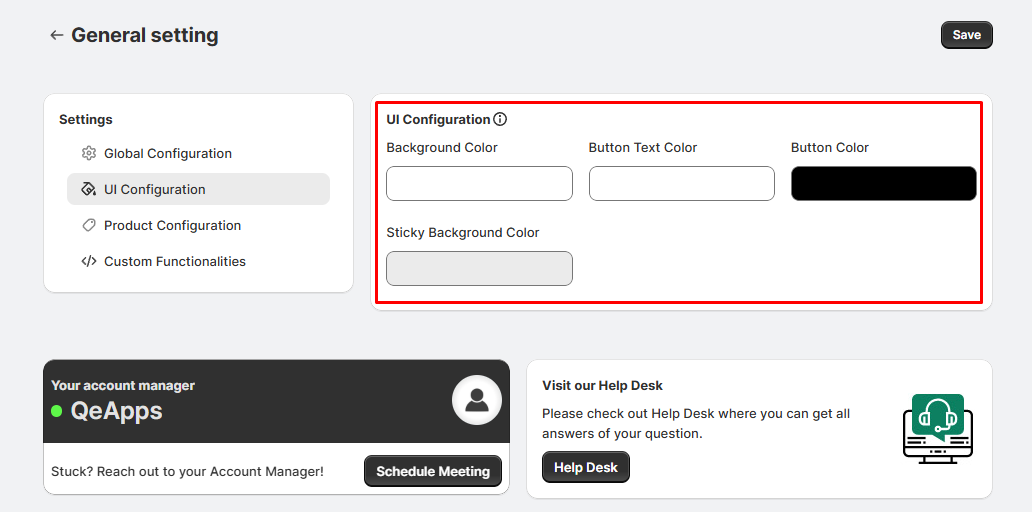1032x512 pixels.
Task: Click the gear icon for Global Configuration
Action: (x=89, y=153)
